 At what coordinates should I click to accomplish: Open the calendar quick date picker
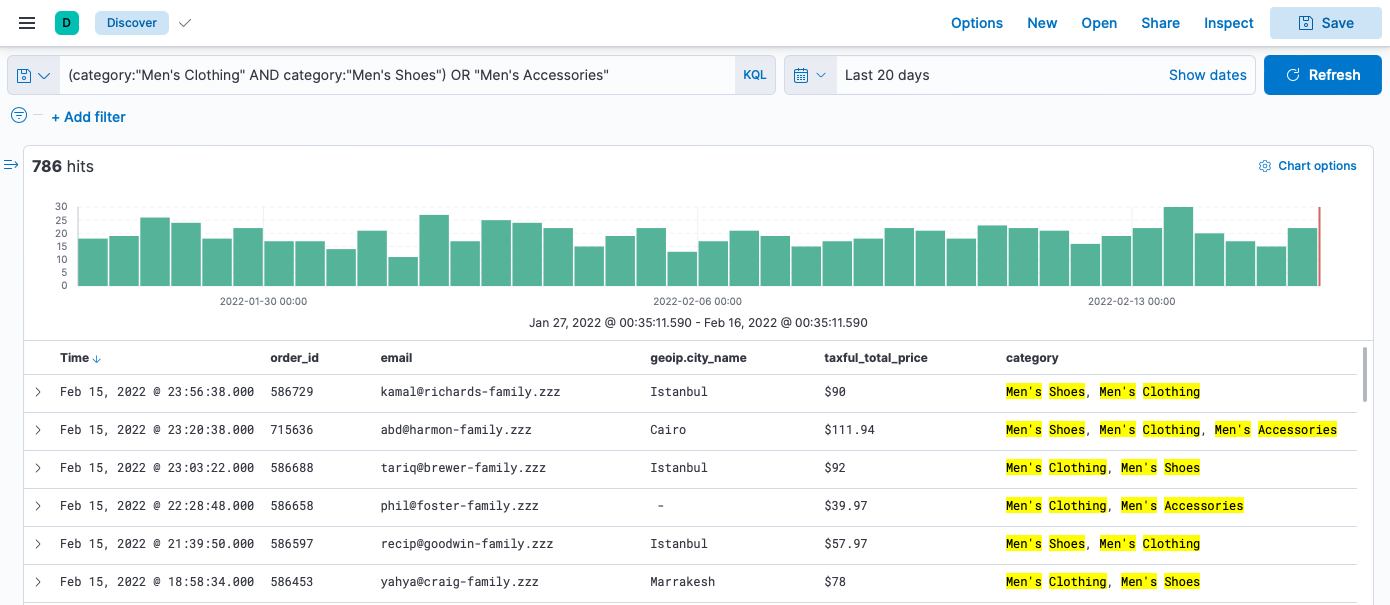point(810,76)
